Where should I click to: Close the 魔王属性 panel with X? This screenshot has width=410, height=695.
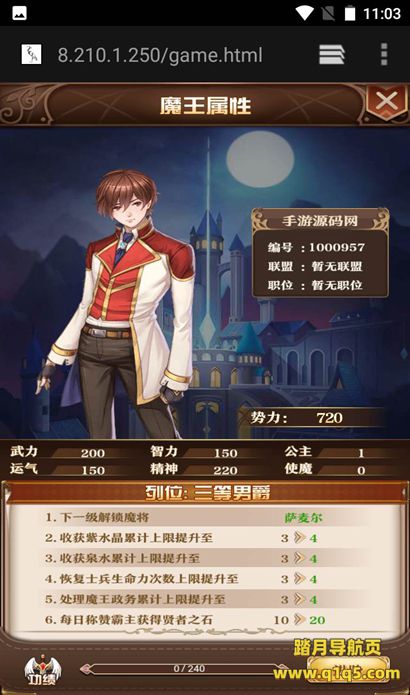tap(386, 102)
